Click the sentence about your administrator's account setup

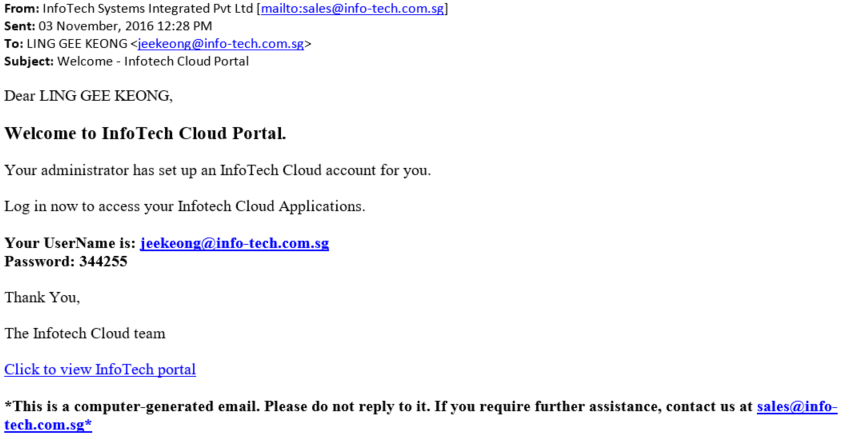coord(217,170)
